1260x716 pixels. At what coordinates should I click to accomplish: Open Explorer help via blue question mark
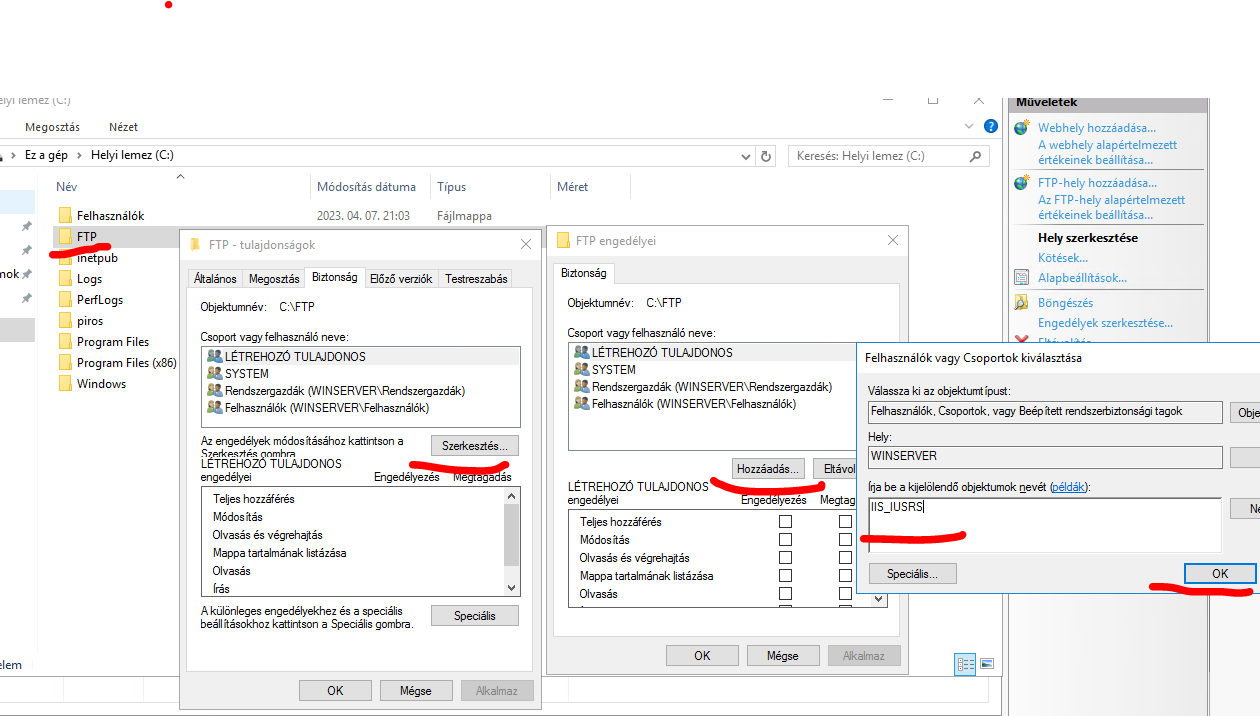[x=990, y=126]
